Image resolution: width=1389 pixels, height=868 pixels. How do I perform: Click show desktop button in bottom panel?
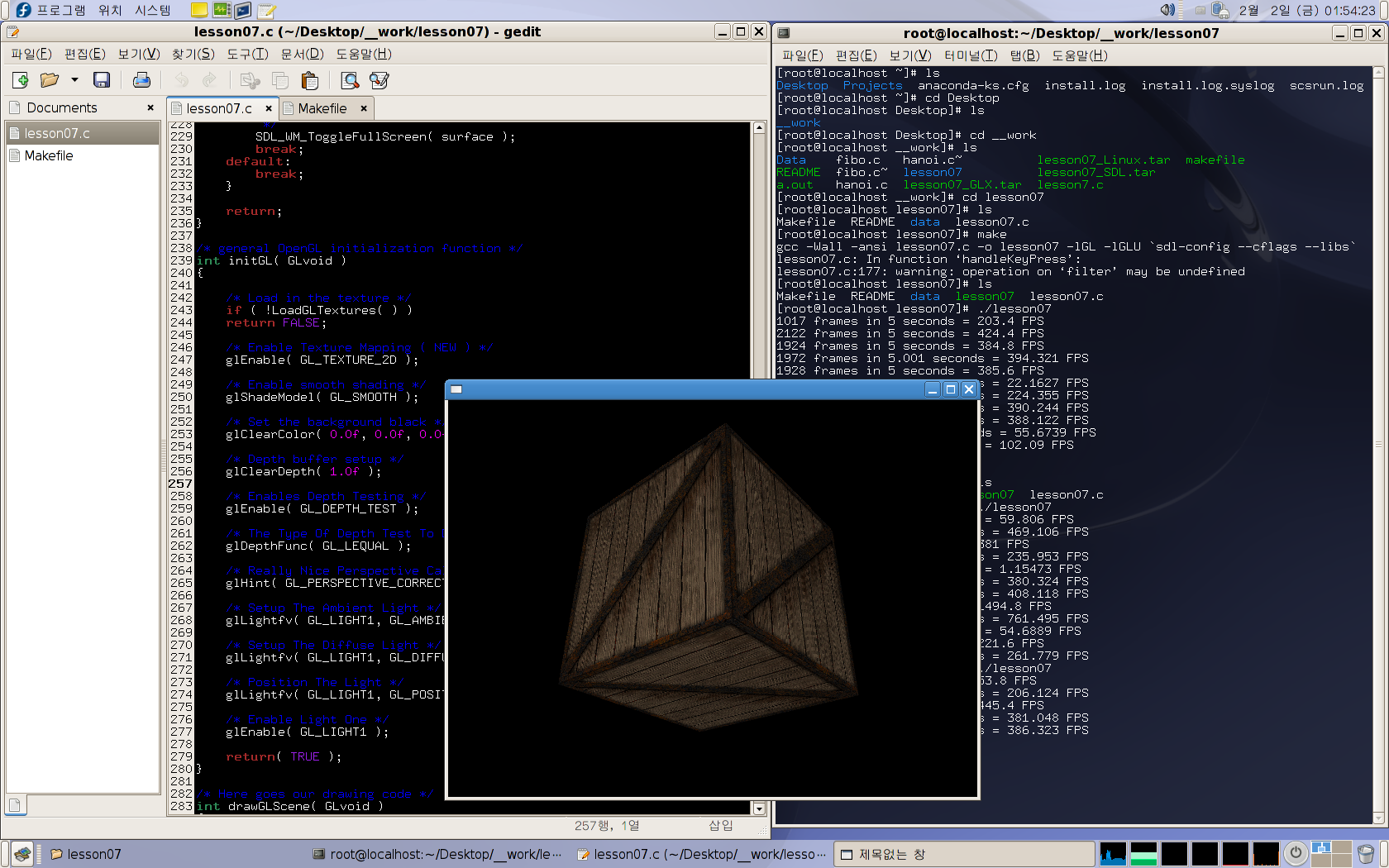pos(22,854)
